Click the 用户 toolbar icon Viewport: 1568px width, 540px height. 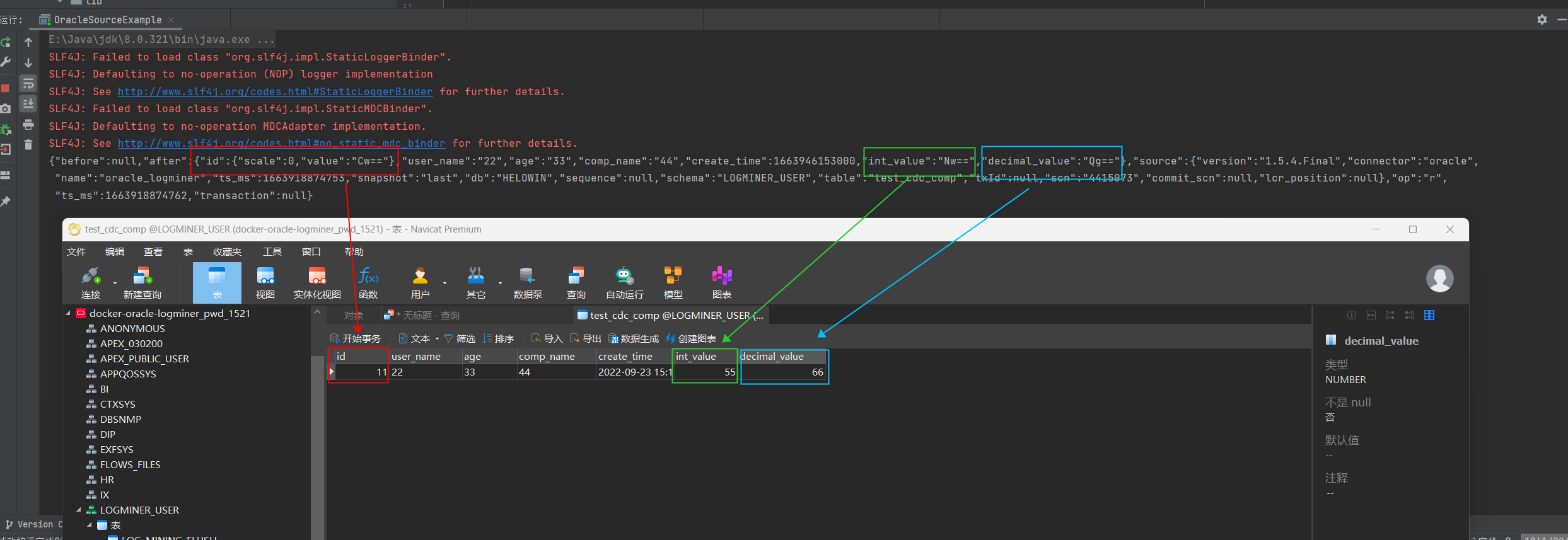[x=420, y=283]
